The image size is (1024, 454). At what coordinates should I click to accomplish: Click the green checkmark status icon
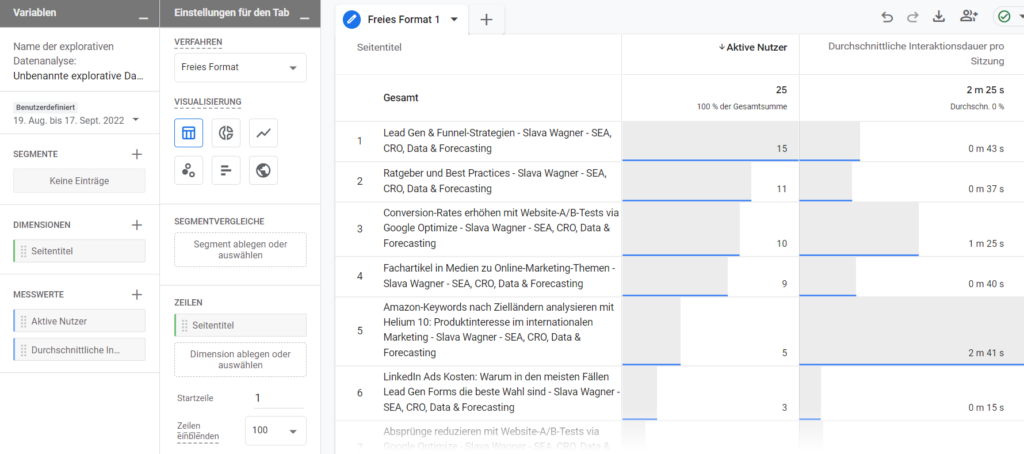[x=1004, y=18]
